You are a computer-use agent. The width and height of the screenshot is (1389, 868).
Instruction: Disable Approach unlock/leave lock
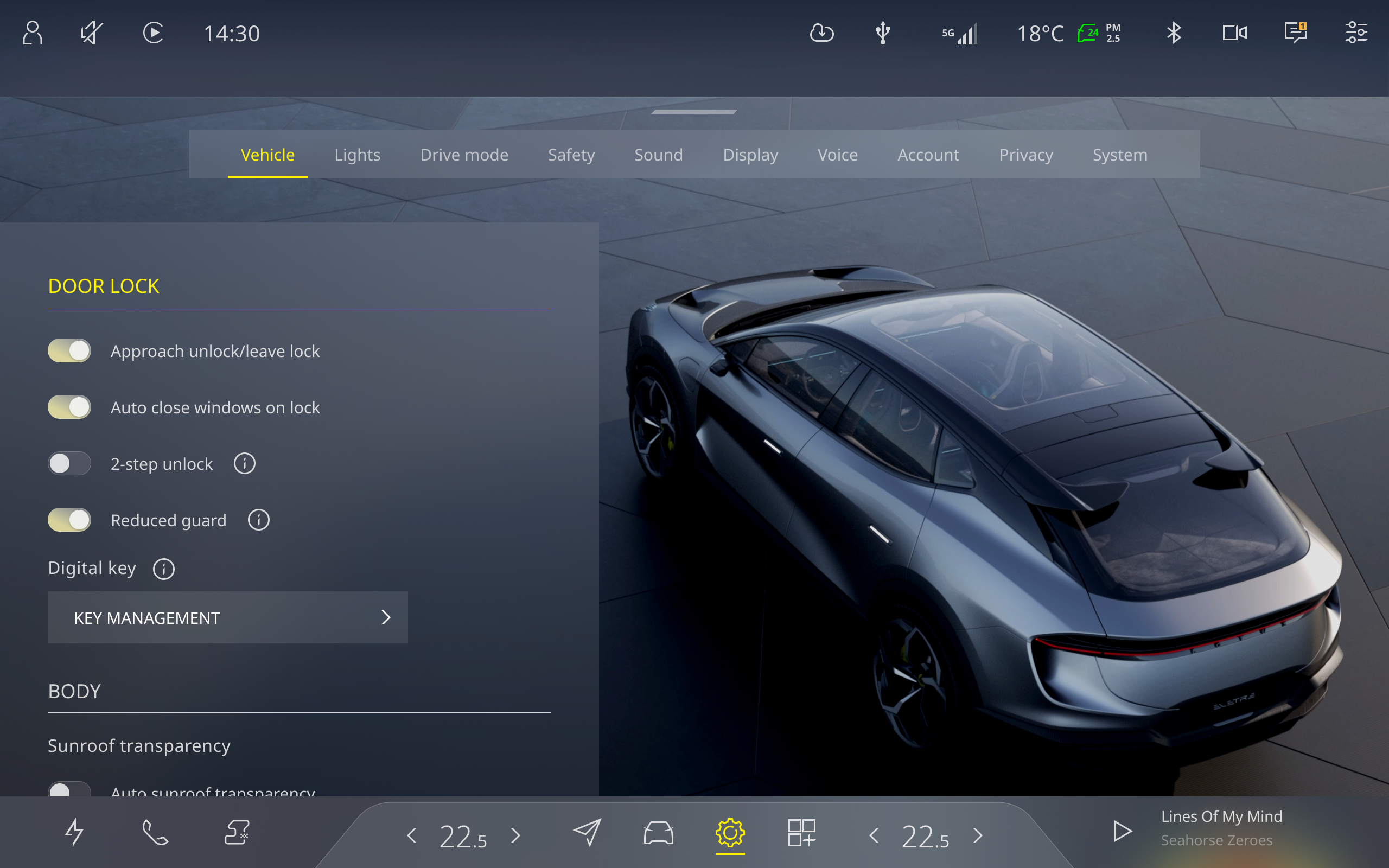coord(69,350)
